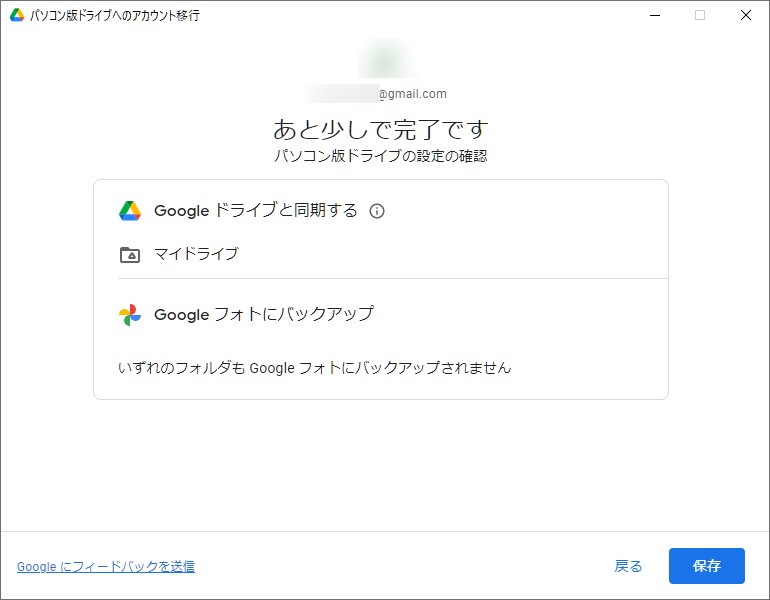The width and height of the screenshot is (770, 600).
Task: Close the account migration window
Action: point(745,15)
